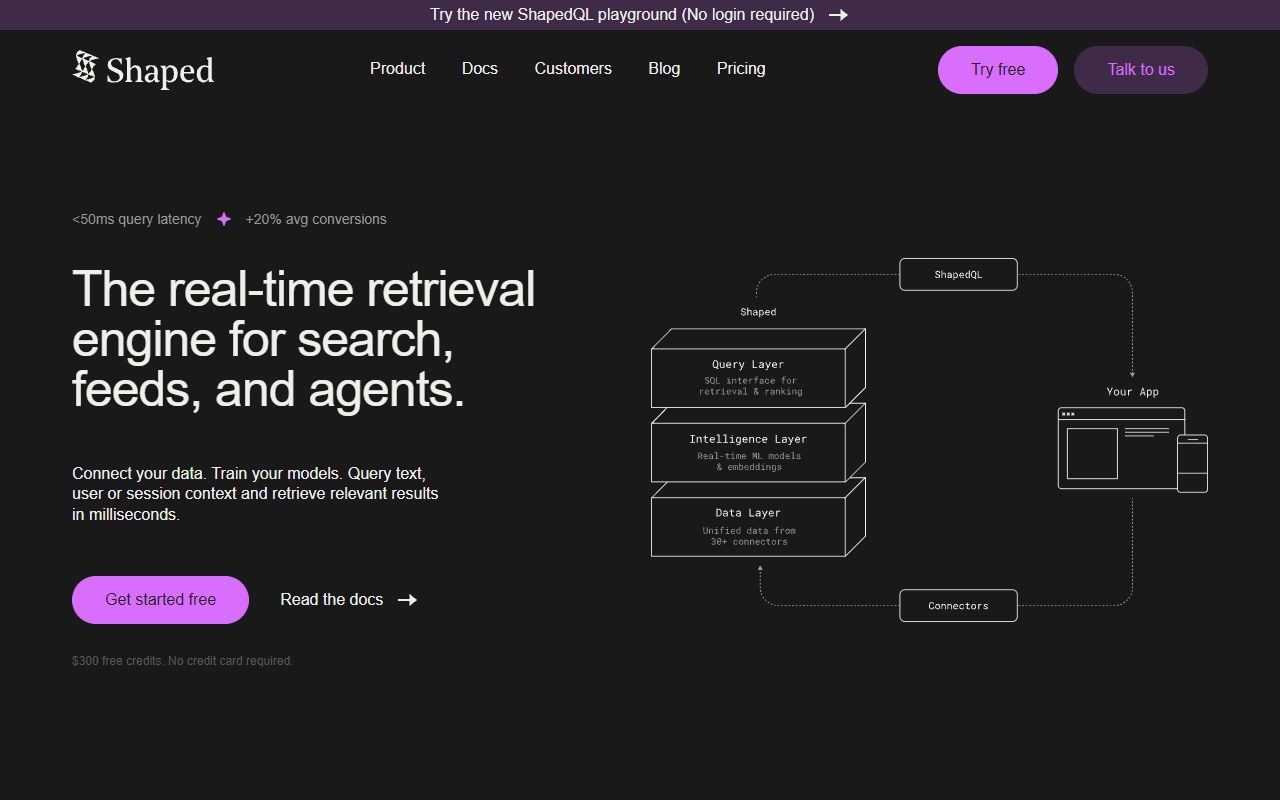The width and height of the screenshot is (1280, 800).
Task: Select the Query Layer block
Action: [750, 377]
